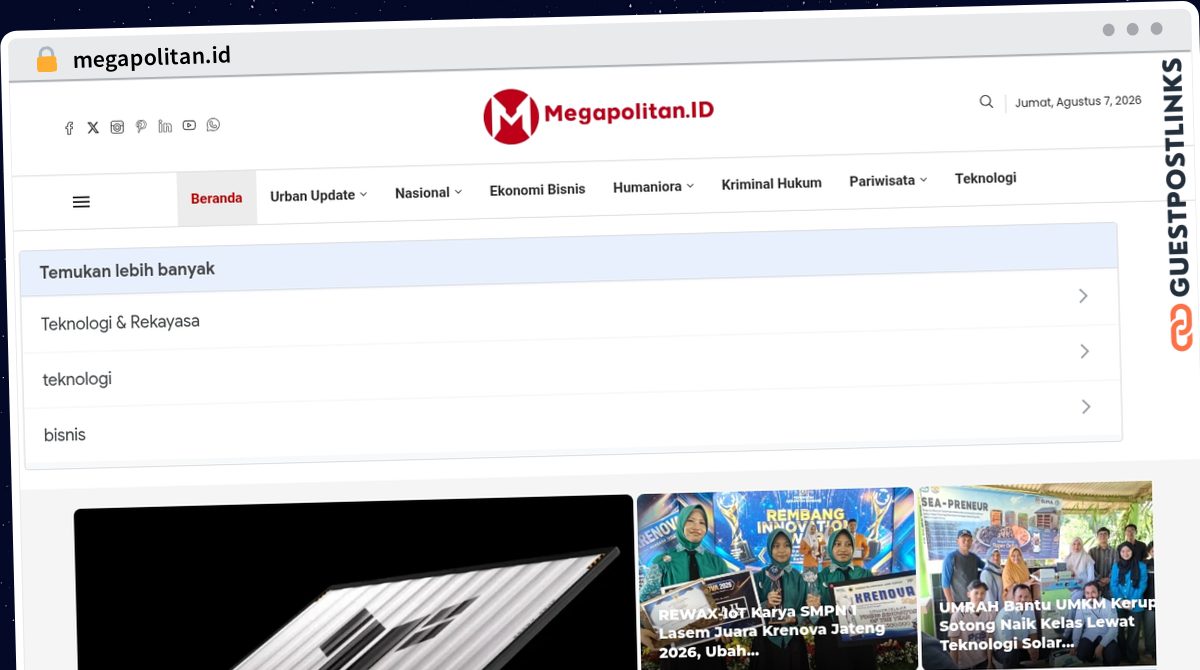The height and width of the screenshot is (670, 1200).
Task: Open the YouTube social icon
Action: point(189,125)
